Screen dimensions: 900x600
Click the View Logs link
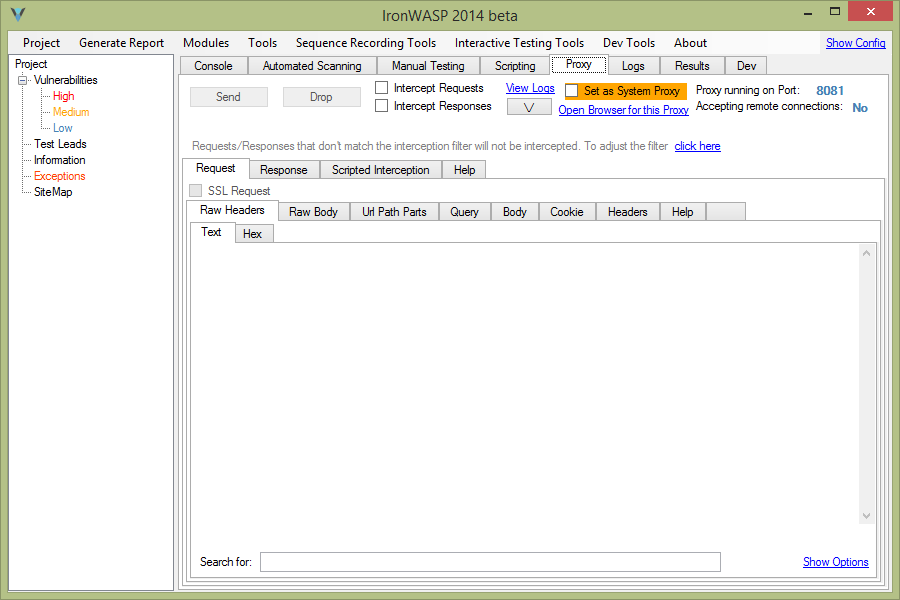click(530, 88)
